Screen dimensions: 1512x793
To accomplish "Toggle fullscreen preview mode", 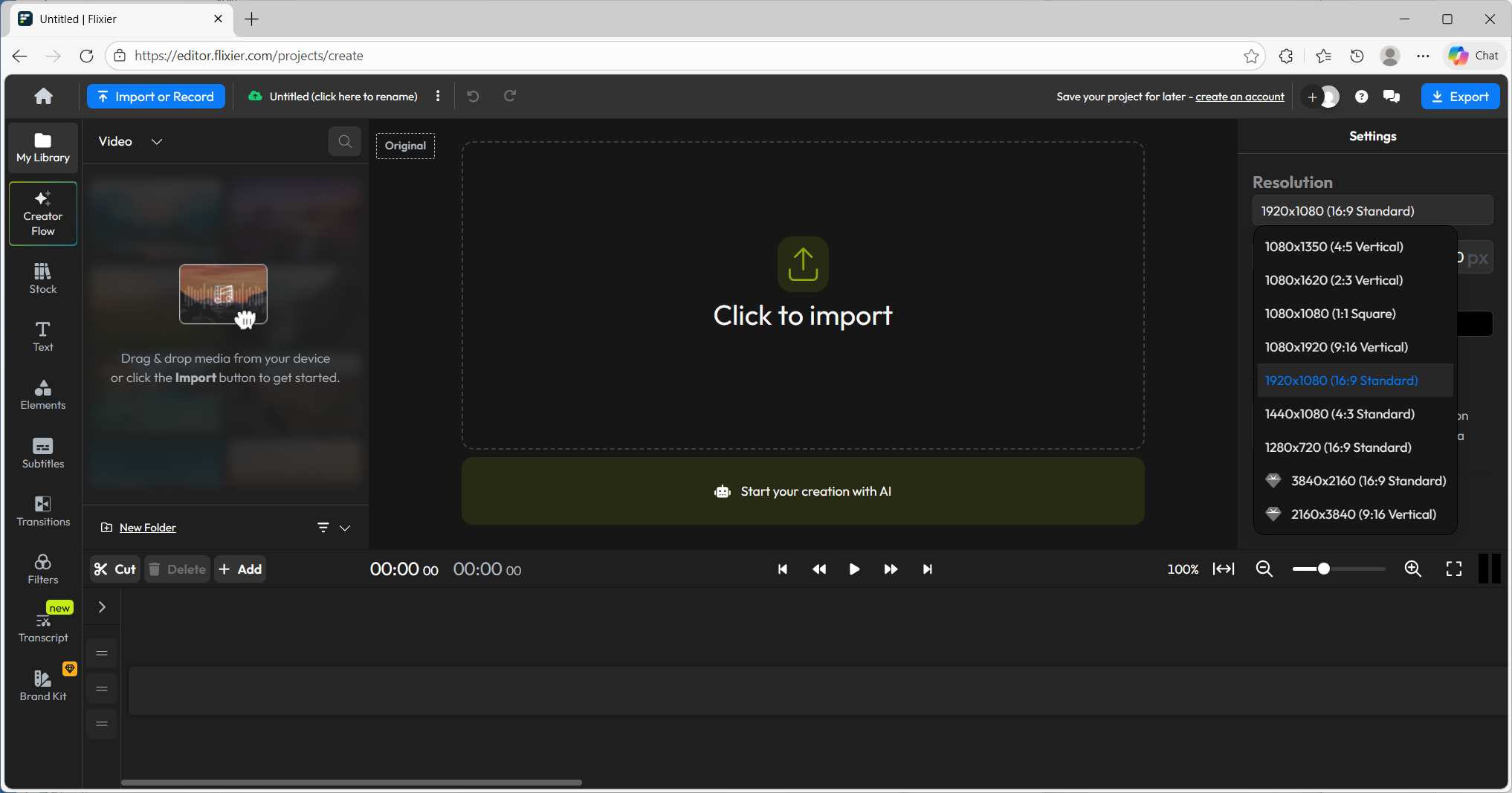I will tap(1455, 569).
